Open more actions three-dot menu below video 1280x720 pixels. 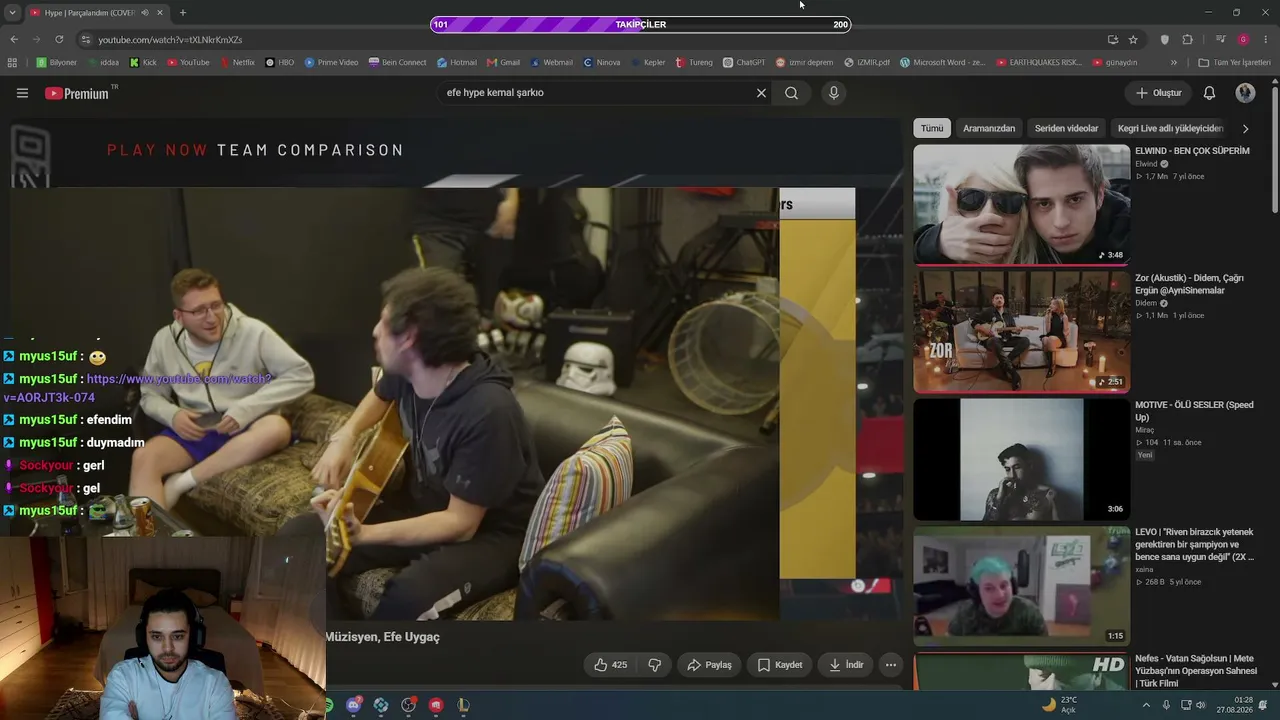pos(891,665)
